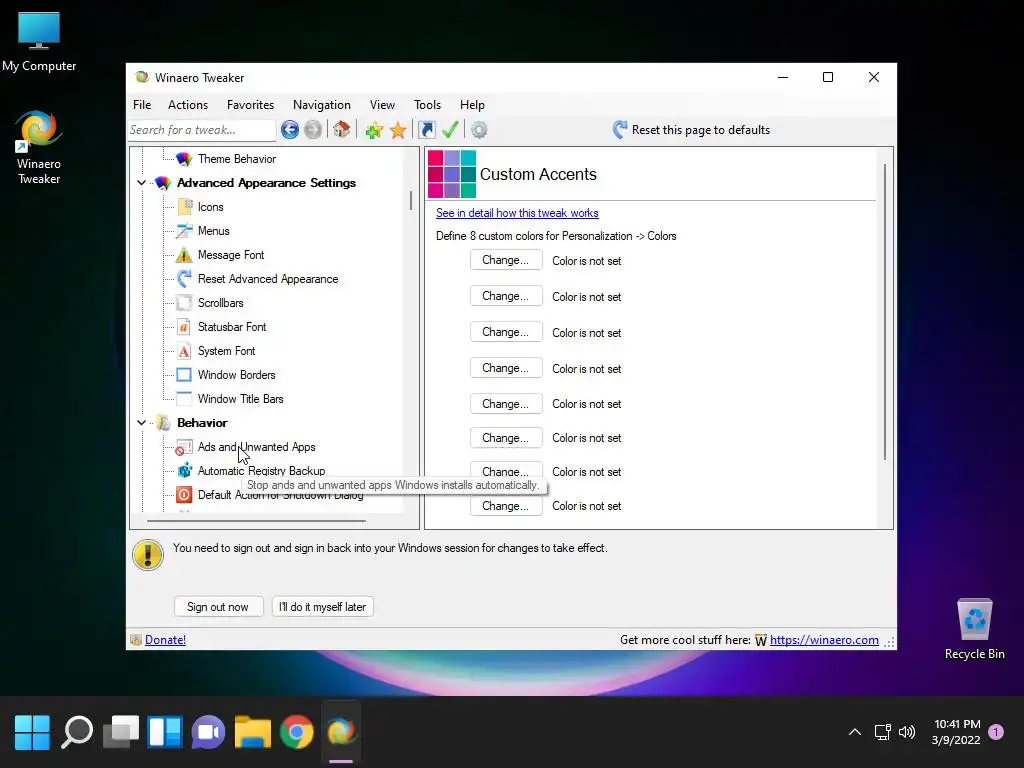Click the right pane vertical scrollbar
Viewport: 1024px width, 768px height.
point(885,312)
